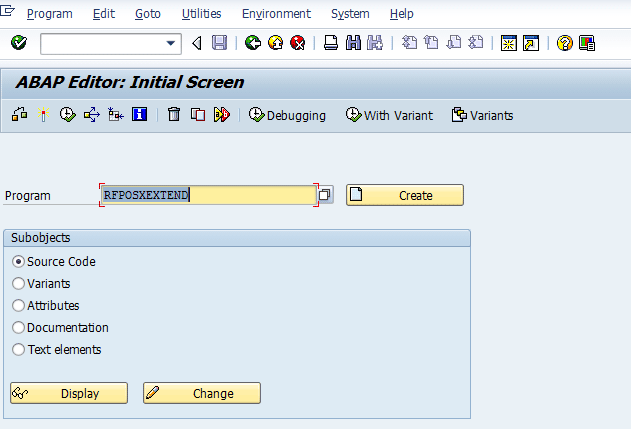Click the Delete trash can icon
631x429 pixels.
click(x=174, y=115)
